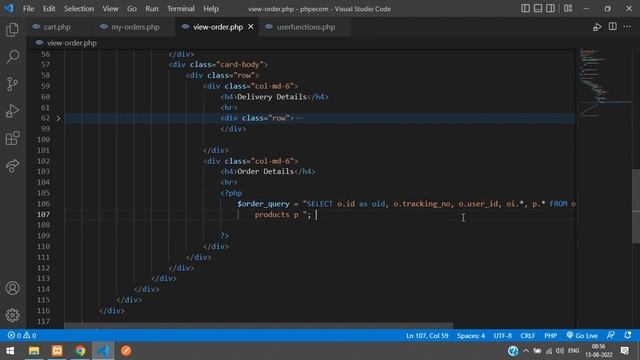
Task: Click the Delivery Details heading text
Action: click(x=272, y=97)
